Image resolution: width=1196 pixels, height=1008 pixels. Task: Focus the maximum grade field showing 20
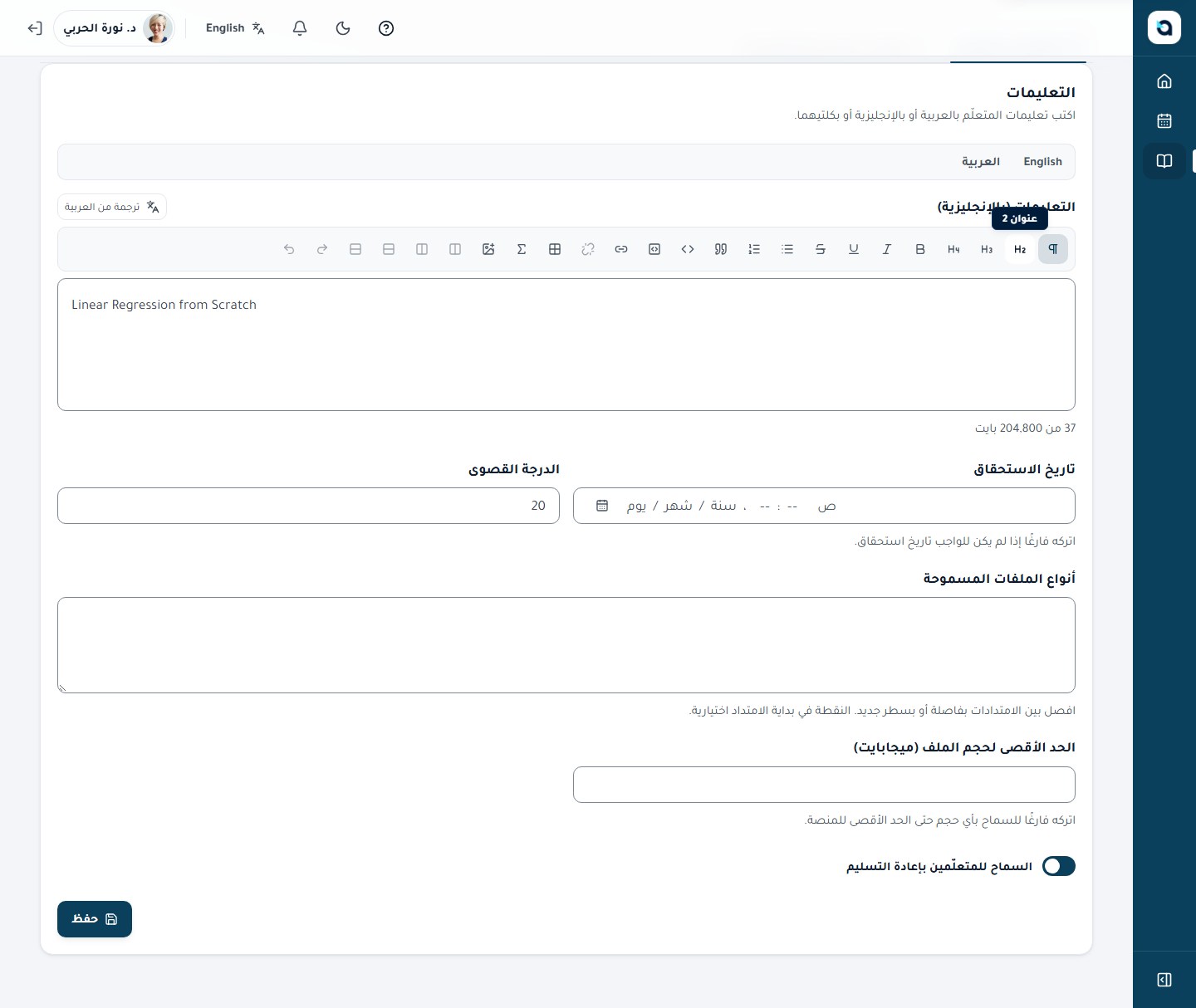tap(308, 506)
